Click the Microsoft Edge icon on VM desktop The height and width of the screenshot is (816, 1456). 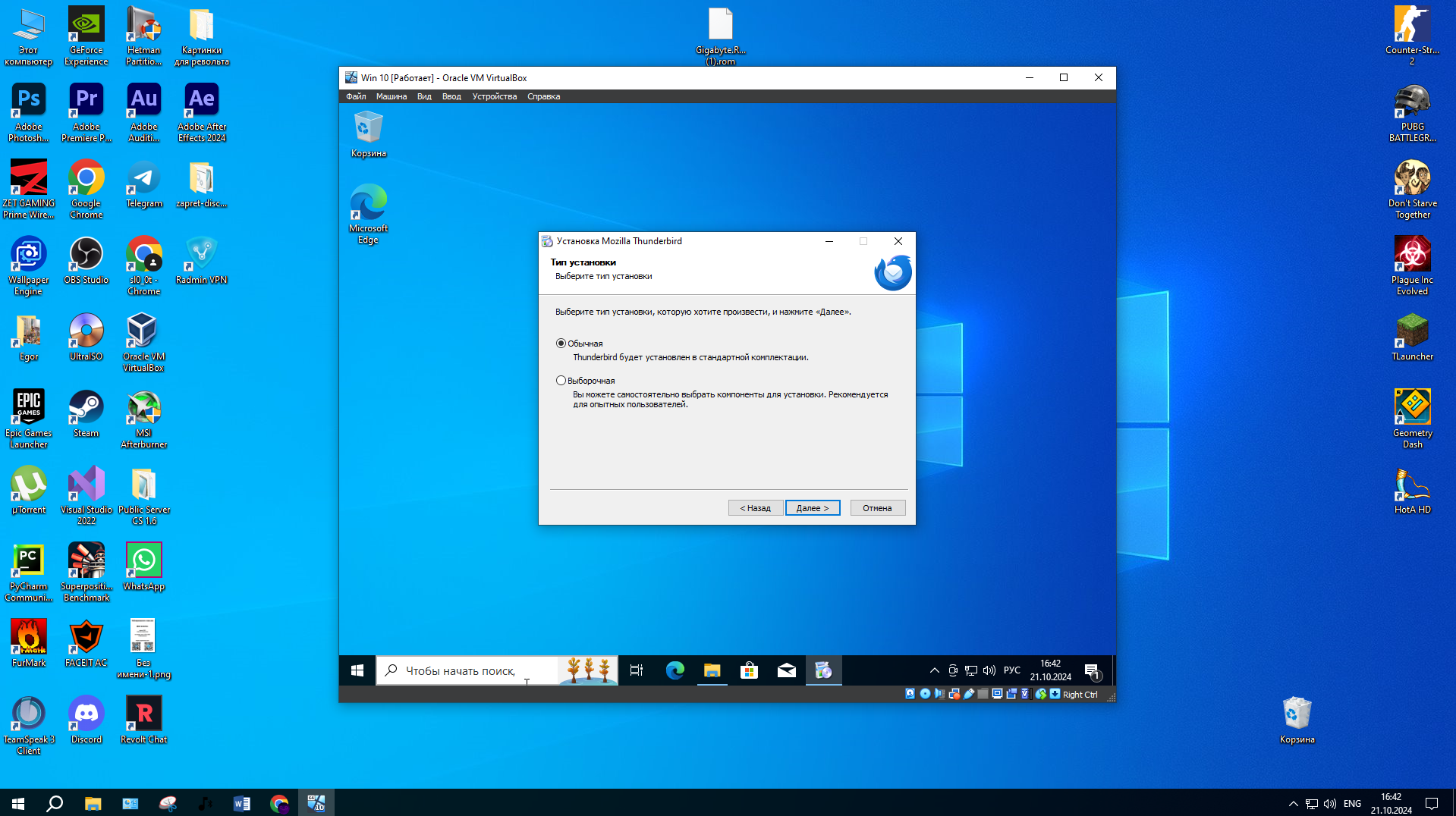(369, 214)
